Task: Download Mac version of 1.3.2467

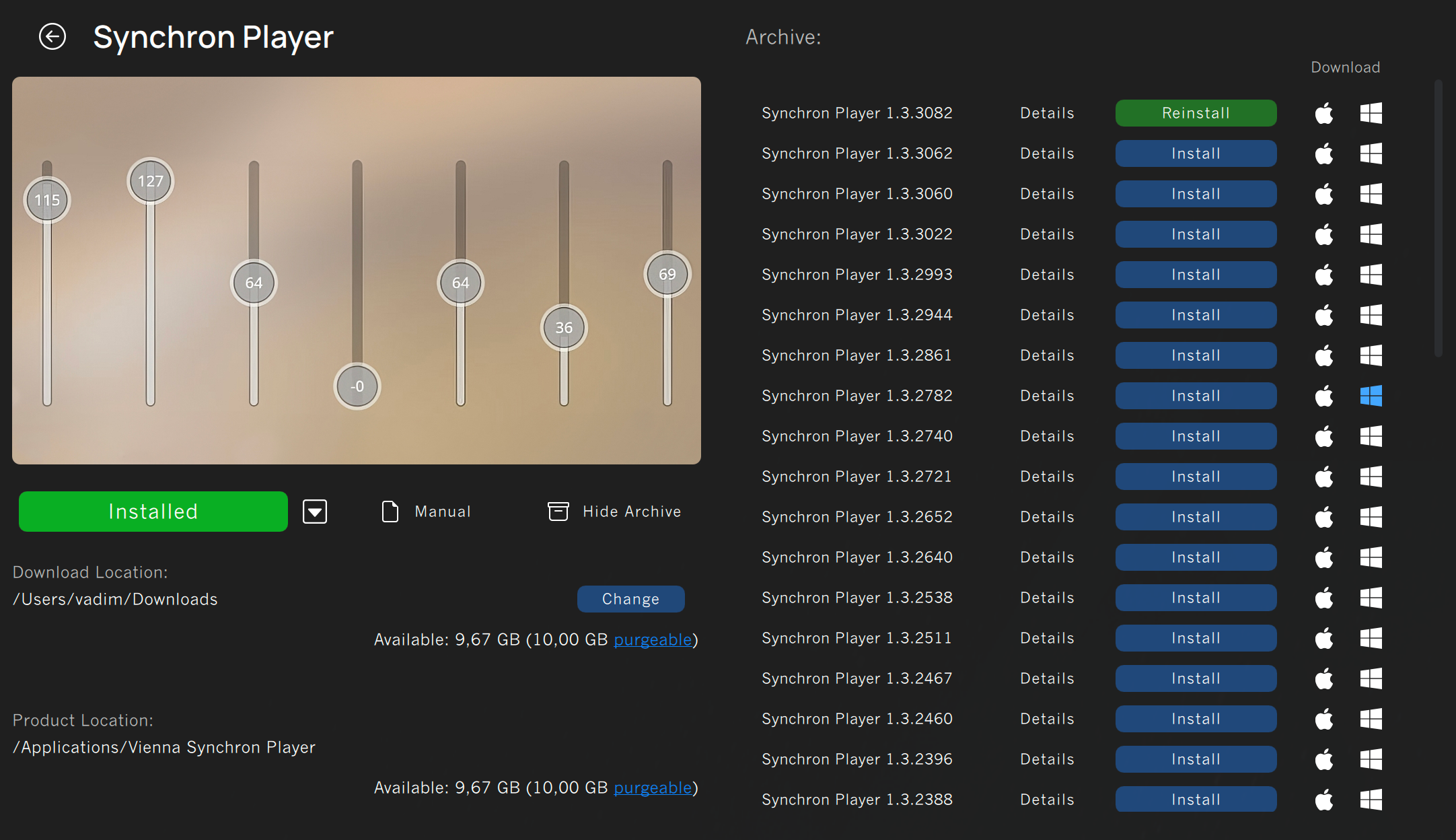Action: 1324,678
